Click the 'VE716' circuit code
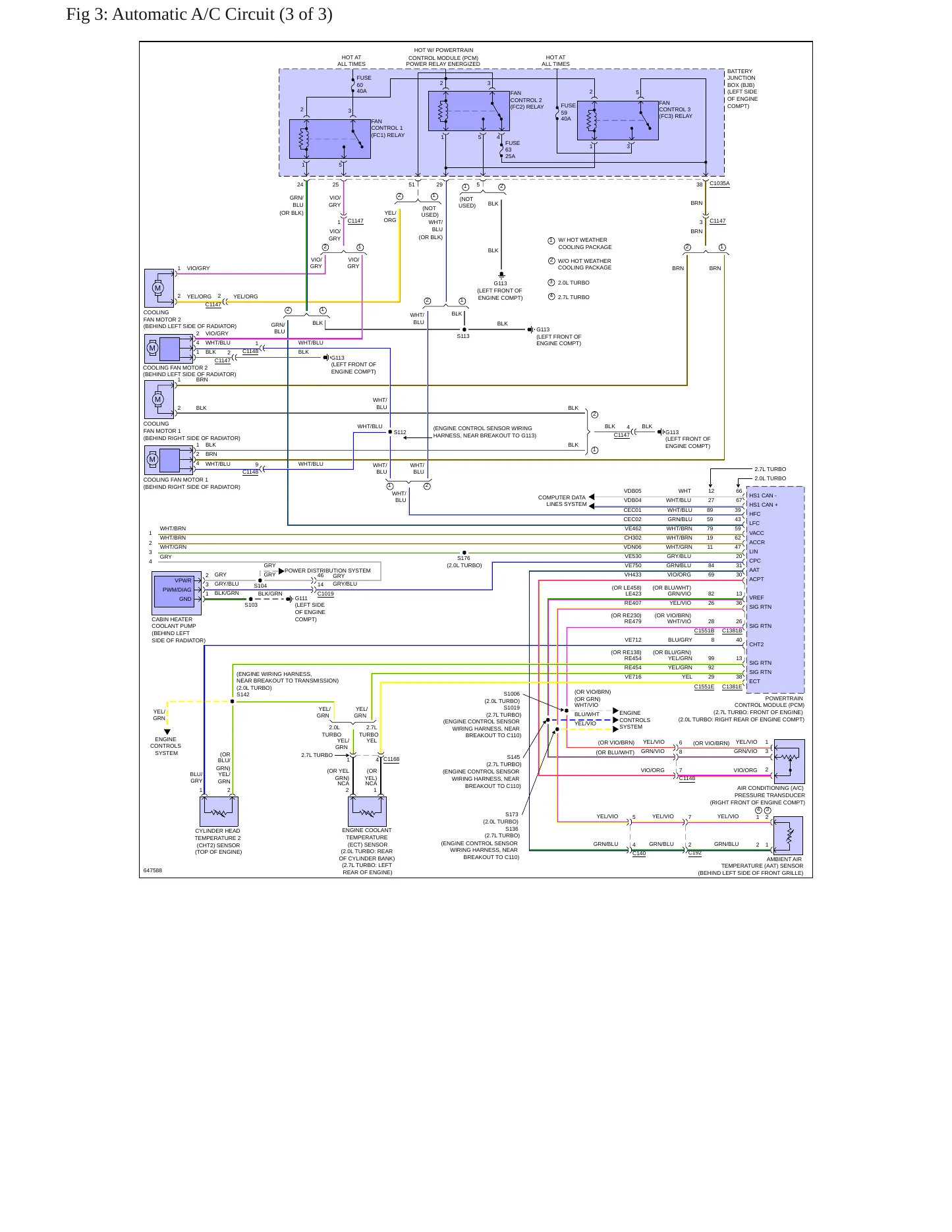This screenshot has height=1232, width=952. (632, 677)
